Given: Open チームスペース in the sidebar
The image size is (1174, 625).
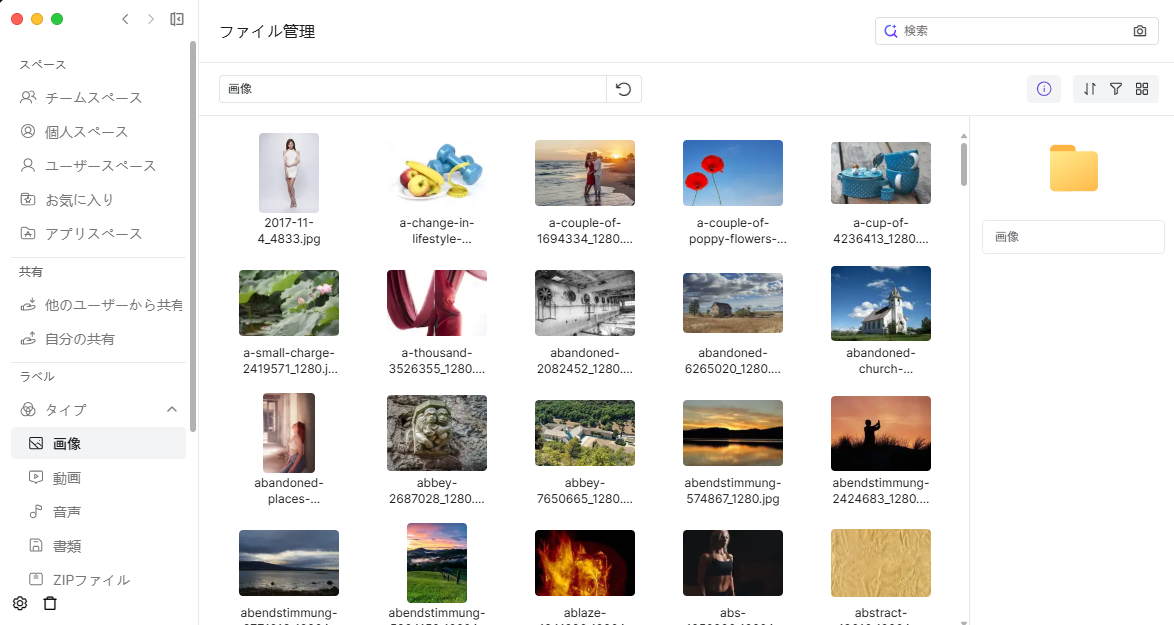Looking at the screenshot, I should pos(93,98).
